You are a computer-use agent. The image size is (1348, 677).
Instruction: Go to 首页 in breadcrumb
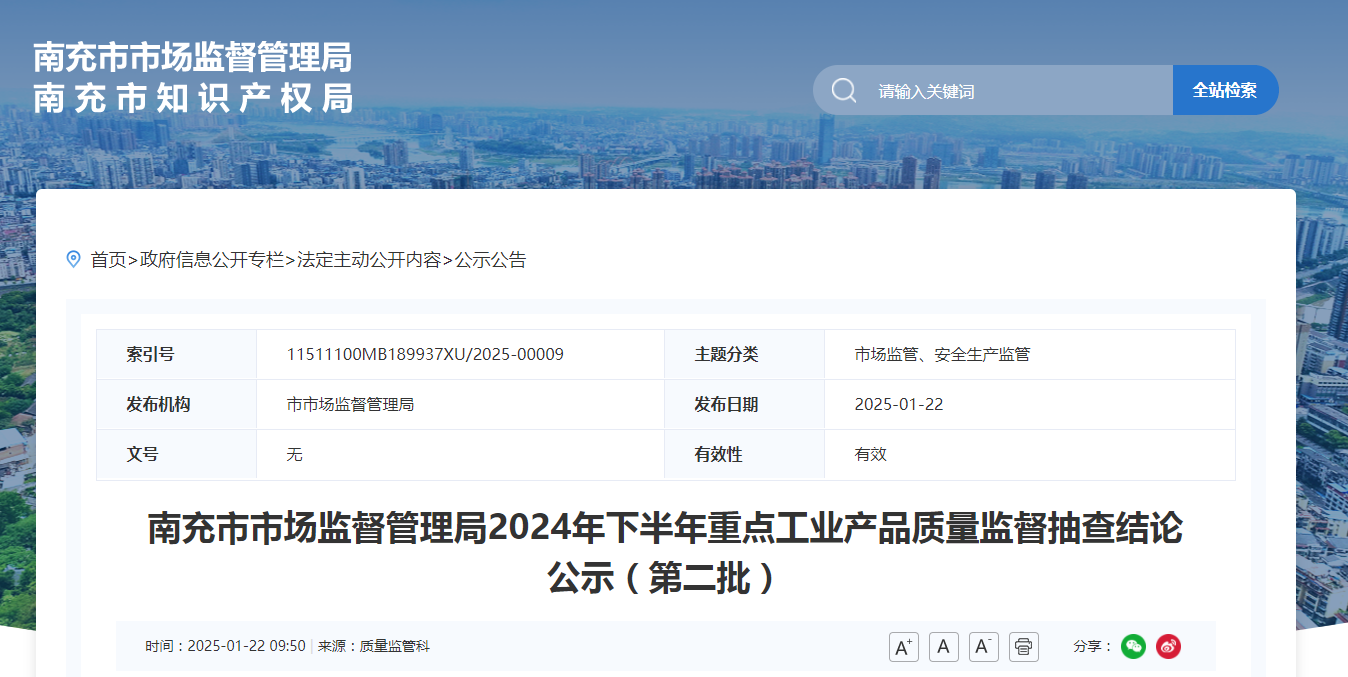pyautogui.click(x=109, y=260)
